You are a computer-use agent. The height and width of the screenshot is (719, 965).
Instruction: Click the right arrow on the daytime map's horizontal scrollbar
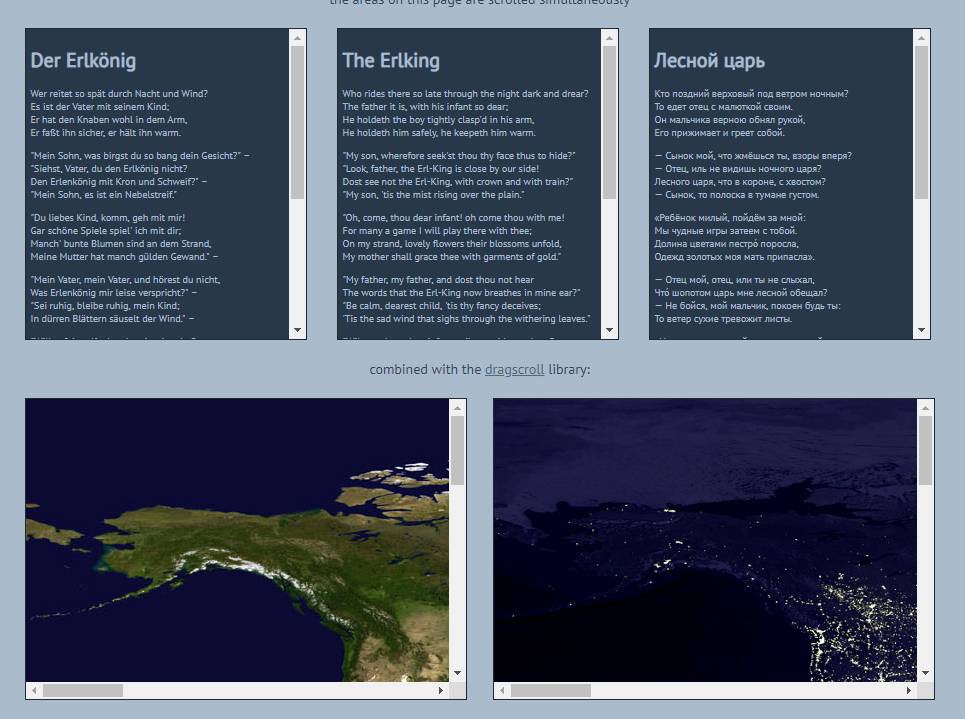[x=441, y=691]
